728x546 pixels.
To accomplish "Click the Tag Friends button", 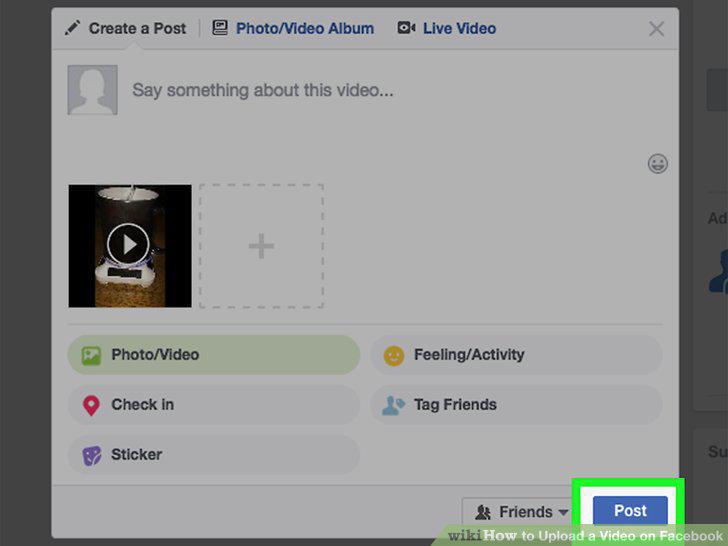I will tap(516, 405).
